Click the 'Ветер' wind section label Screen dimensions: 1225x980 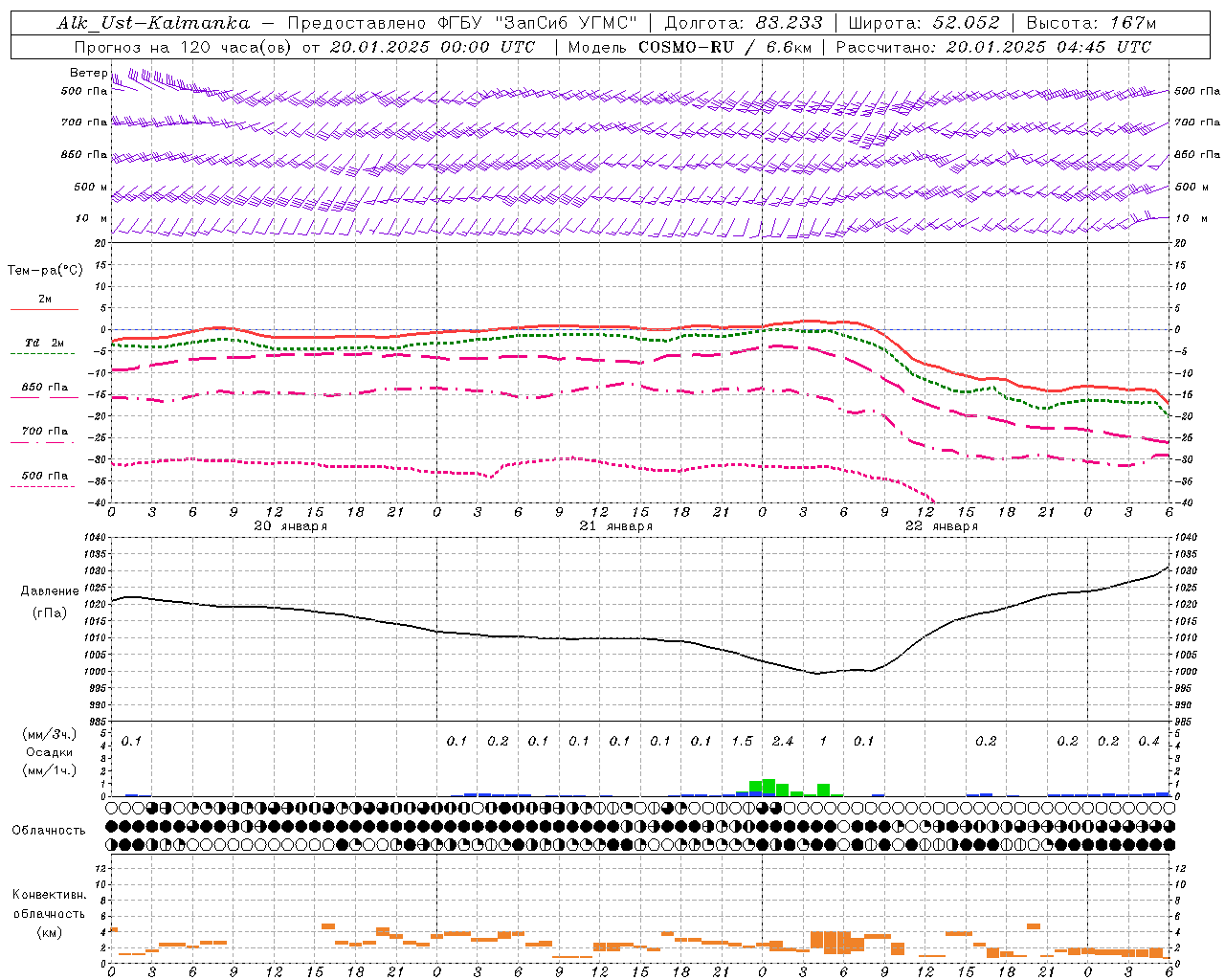click(x=88, y=73)
